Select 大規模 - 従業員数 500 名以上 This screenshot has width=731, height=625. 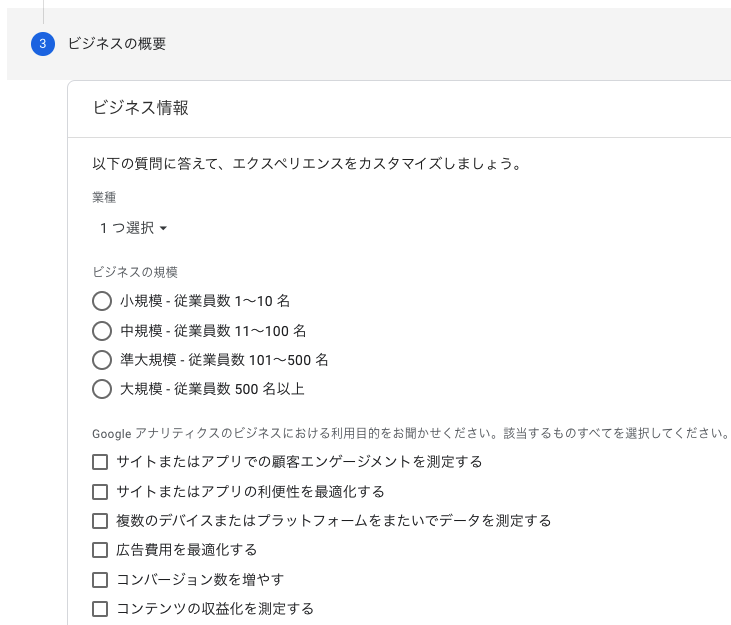[x=102, y=389]
